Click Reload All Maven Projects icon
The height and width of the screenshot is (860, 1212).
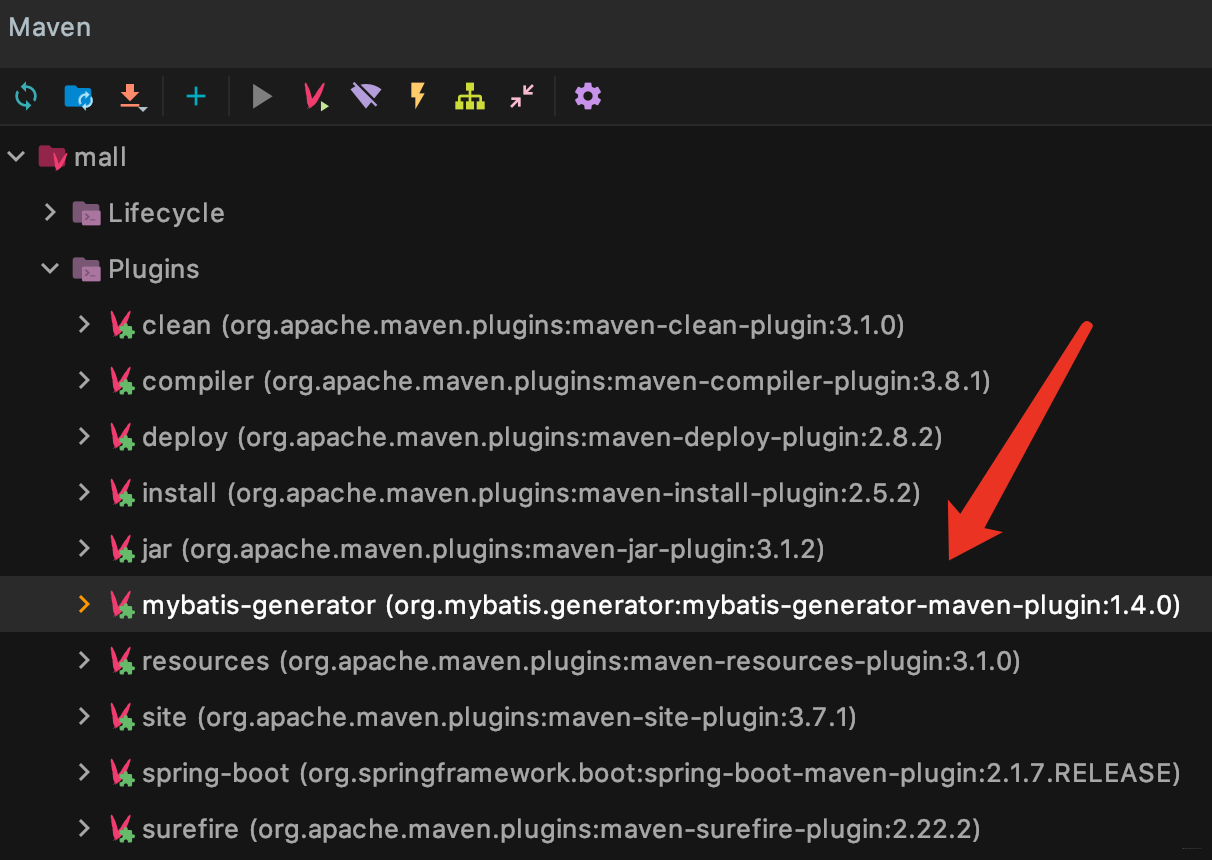pos(26,96)
